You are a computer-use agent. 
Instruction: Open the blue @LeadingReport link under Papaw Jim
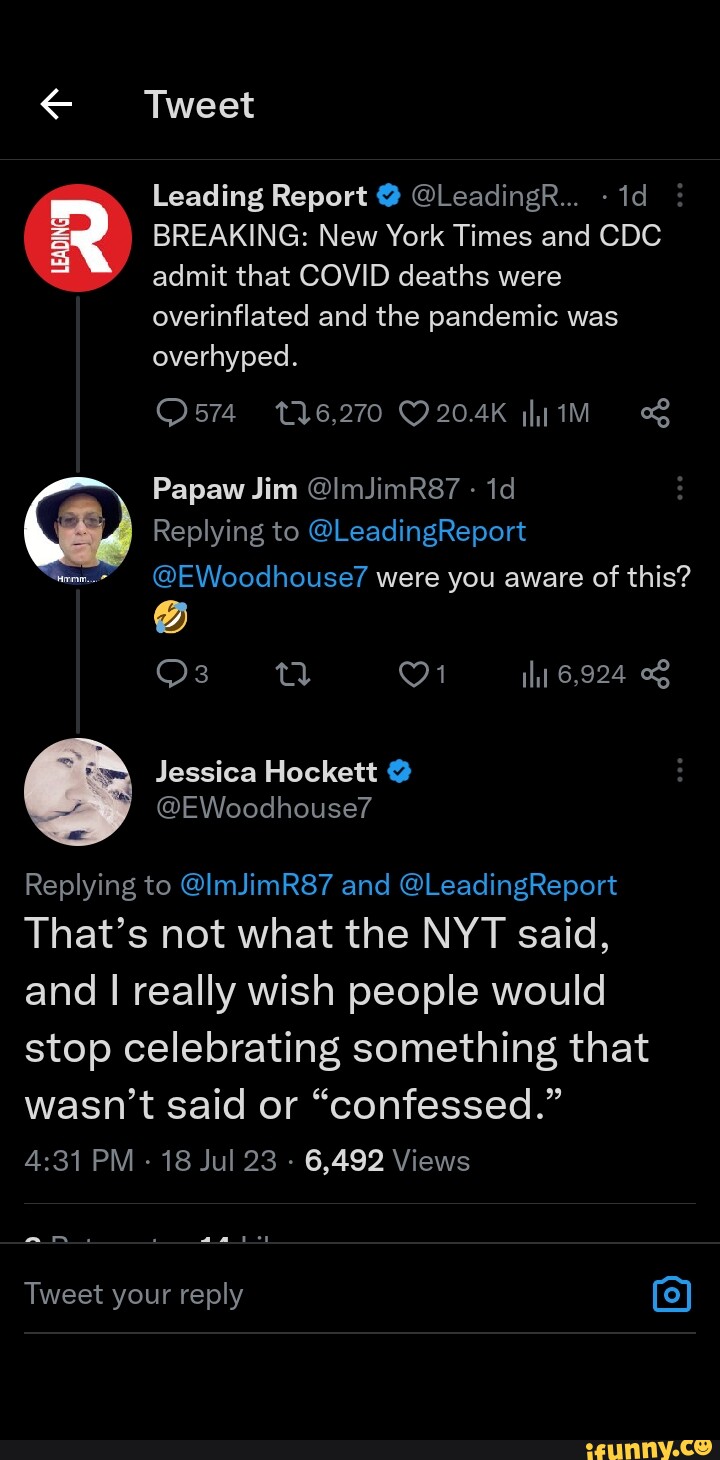[x=417, y=531]
